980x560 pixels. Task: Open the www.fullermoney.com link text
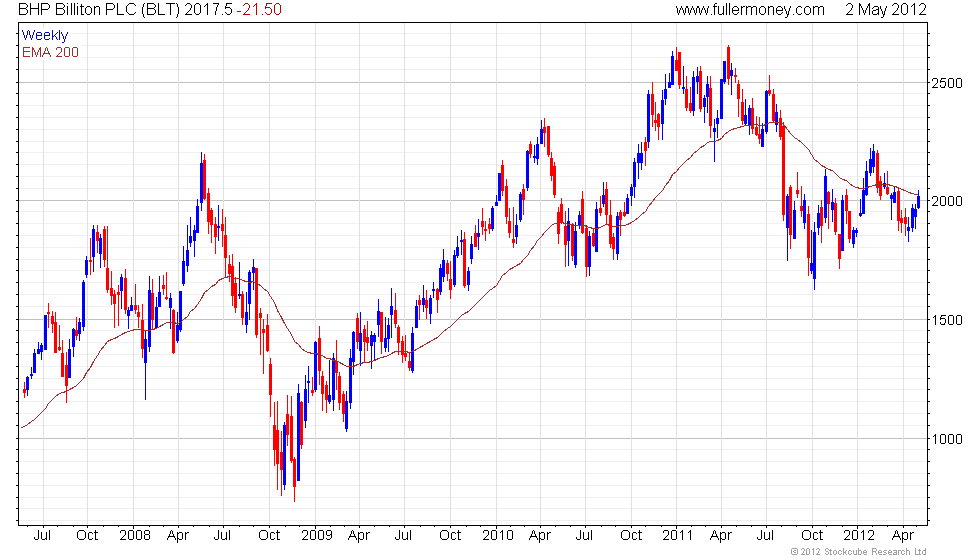750,9
